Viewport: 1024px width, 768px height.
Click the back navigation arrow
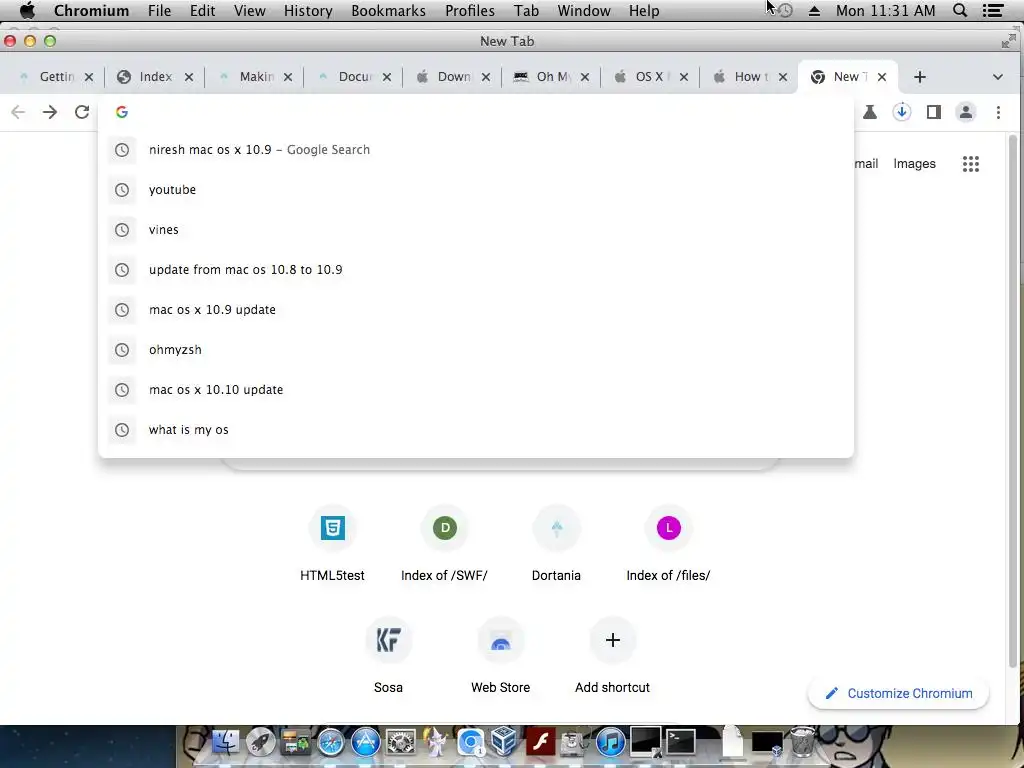click(18, 112)
